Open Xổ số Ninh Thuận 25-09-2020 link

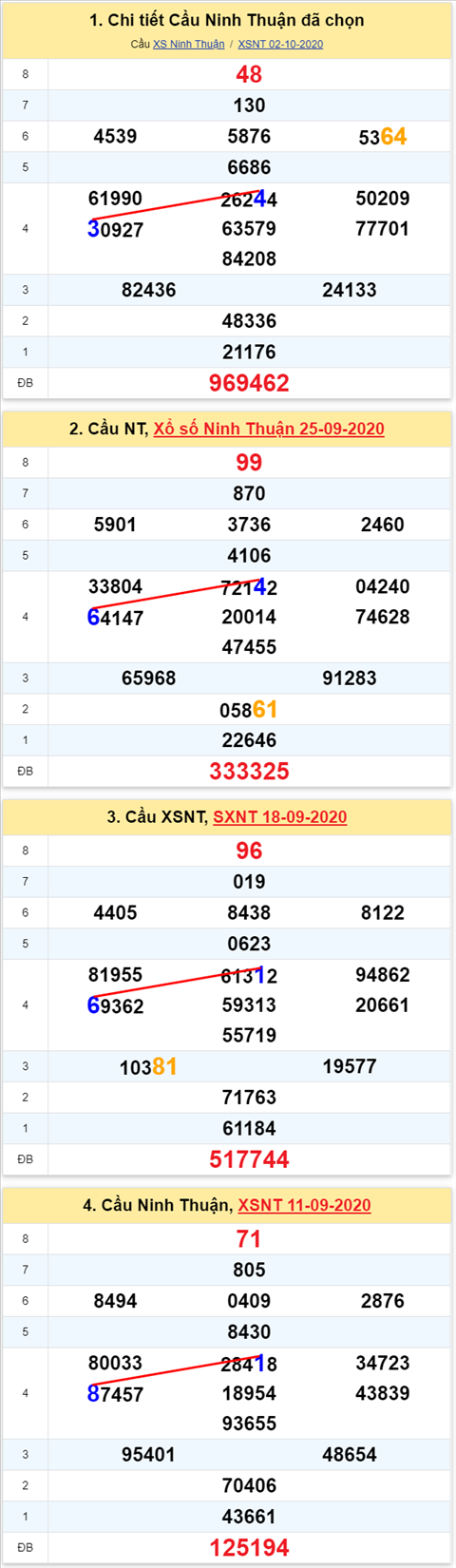[x=269, y=429]
